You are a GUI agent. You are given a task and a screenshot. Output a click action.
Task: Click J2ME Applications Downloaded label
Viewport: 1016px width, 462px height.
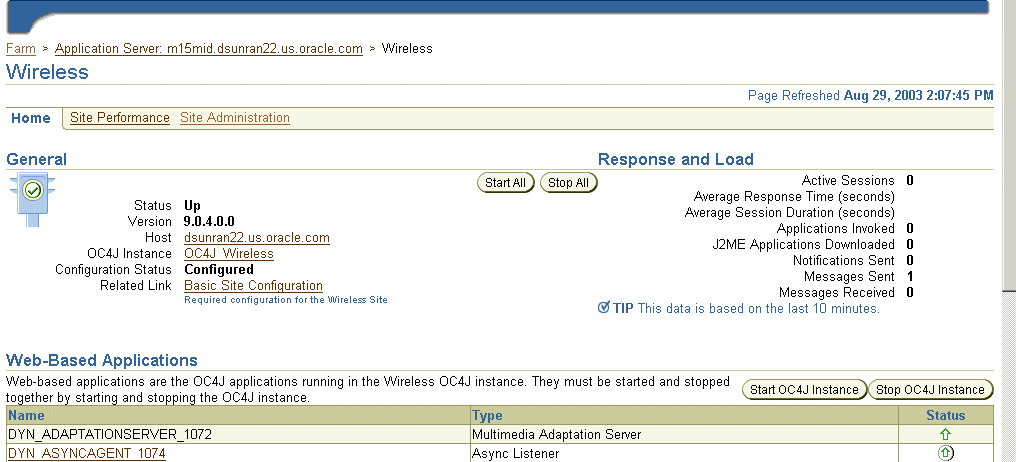[x=803, y=244]
